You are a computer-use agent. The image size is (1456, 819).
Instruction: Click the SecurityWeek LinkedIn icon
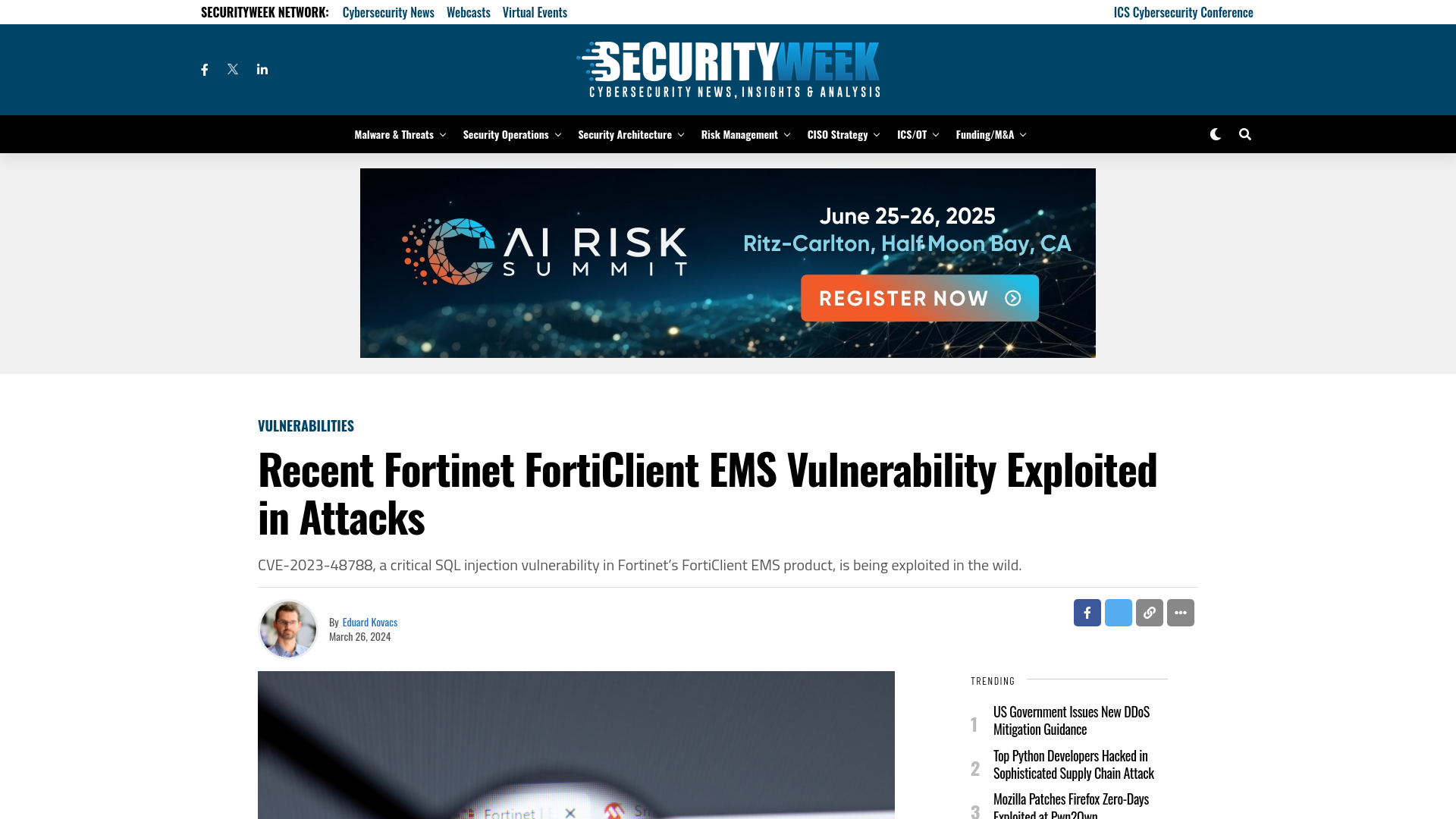pyautogui.click(x=261, y=69)
